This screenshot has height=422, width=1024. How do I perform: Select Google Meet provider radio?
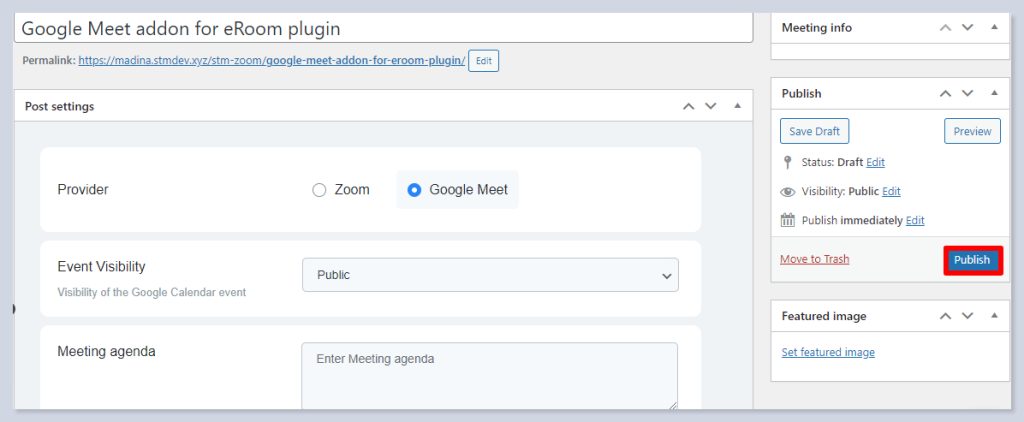tap(414, 190)
